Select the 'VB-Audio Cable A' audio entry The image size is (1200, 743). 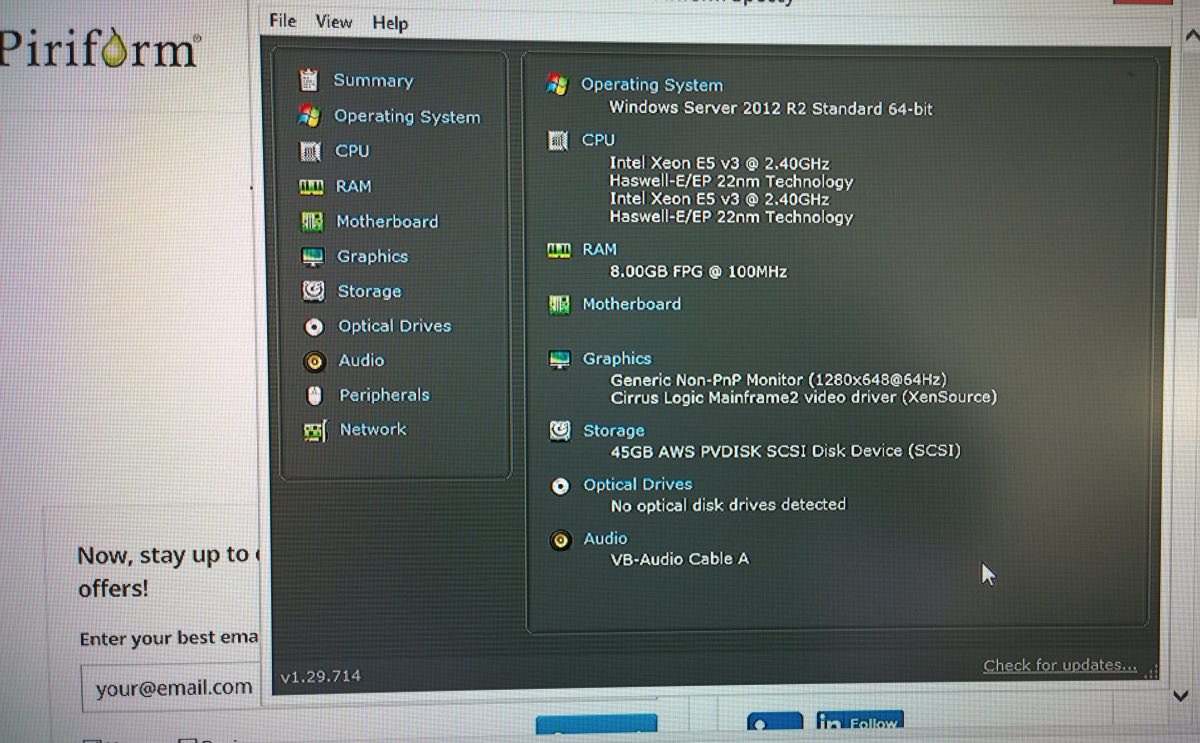point(680,559)
